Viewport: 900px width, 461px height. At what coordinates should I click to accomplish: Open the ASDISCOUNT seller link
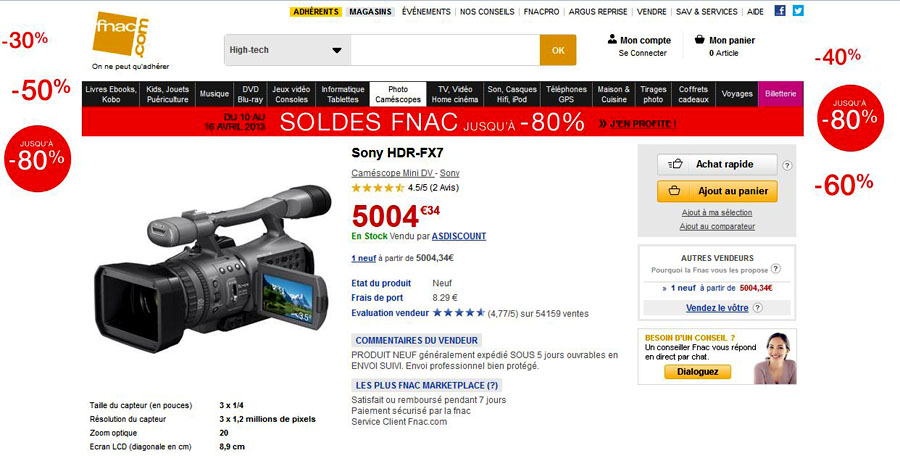tap(459, 236)
